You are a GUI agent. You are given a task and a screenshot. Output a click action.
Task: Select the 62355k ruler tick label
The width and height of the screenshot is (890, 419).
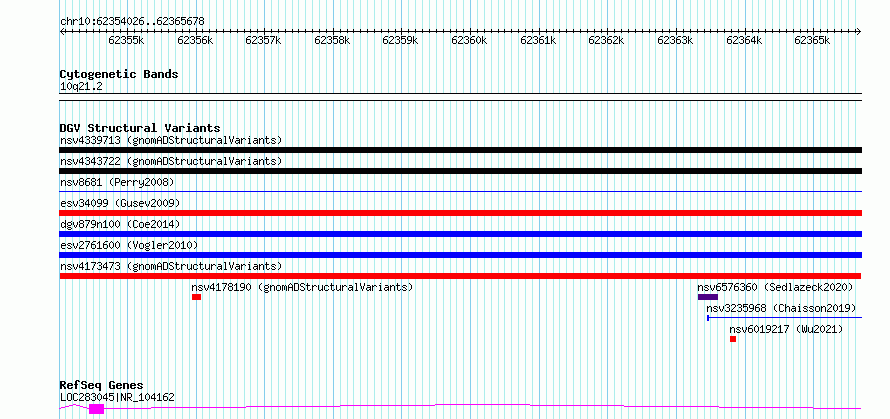(x=127, y=40)
